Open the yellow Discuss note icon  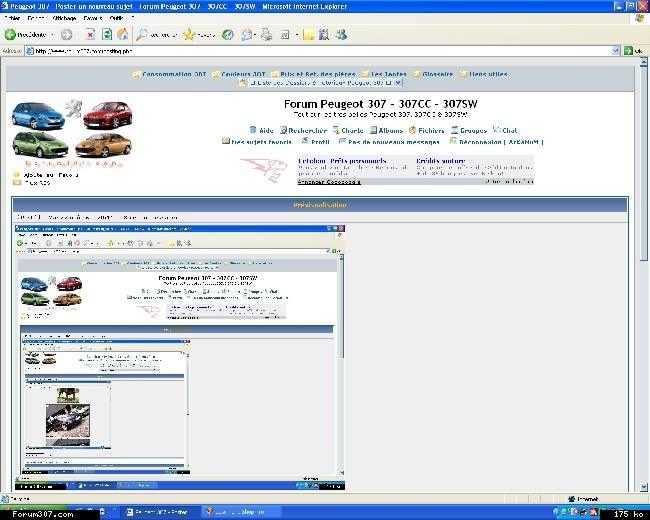tap(308, 35)
